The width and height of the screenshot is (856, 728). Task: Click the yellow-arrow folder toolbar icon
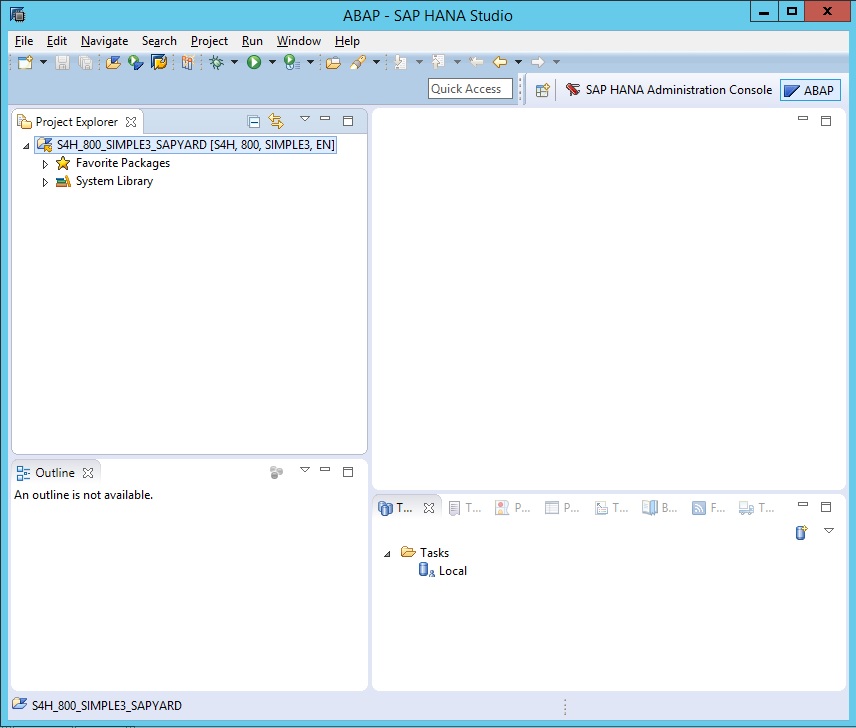click(159, 62)
